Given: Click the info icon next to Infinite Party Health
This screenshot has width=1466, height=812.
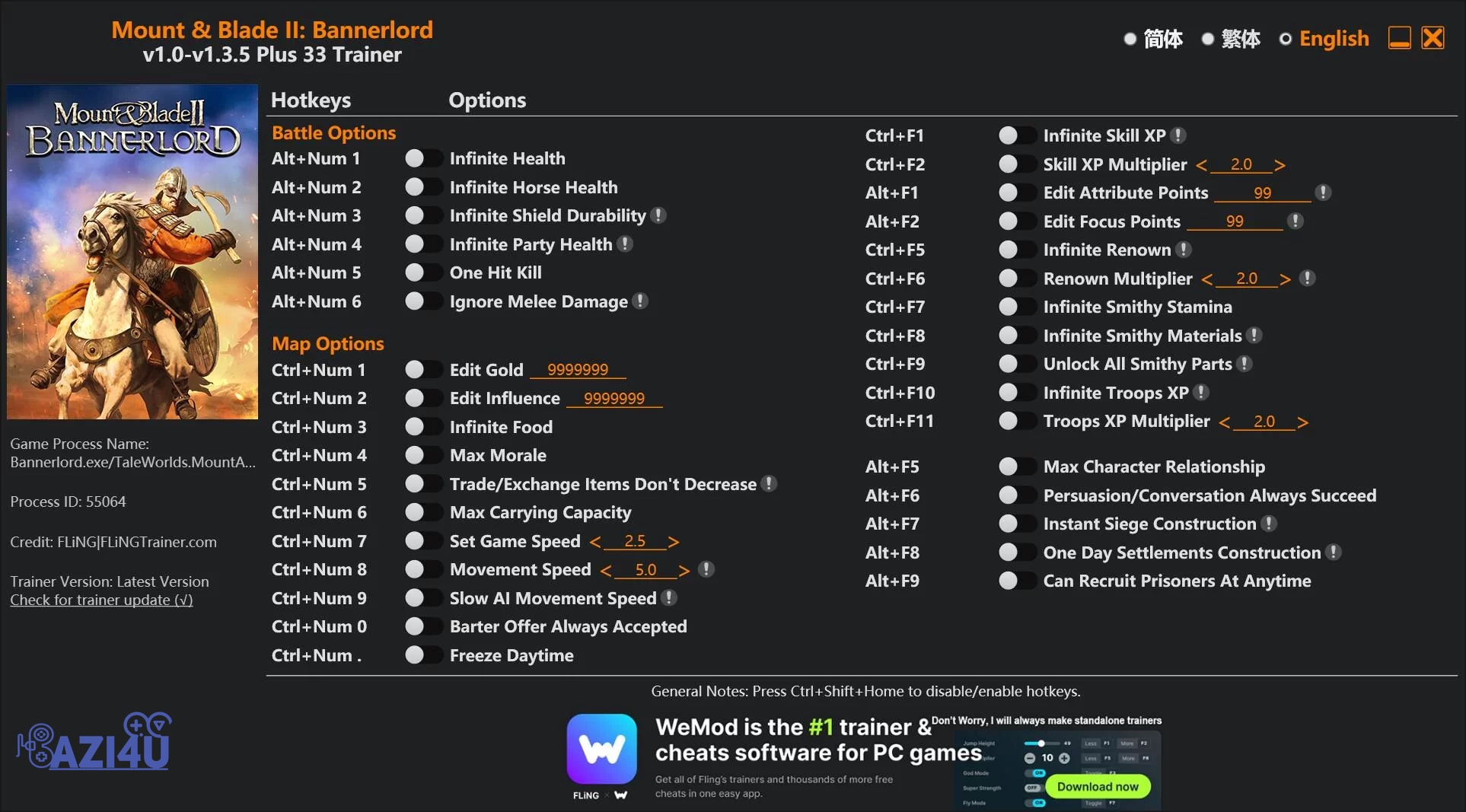Looking at the screenshot, I should point(625,244).
